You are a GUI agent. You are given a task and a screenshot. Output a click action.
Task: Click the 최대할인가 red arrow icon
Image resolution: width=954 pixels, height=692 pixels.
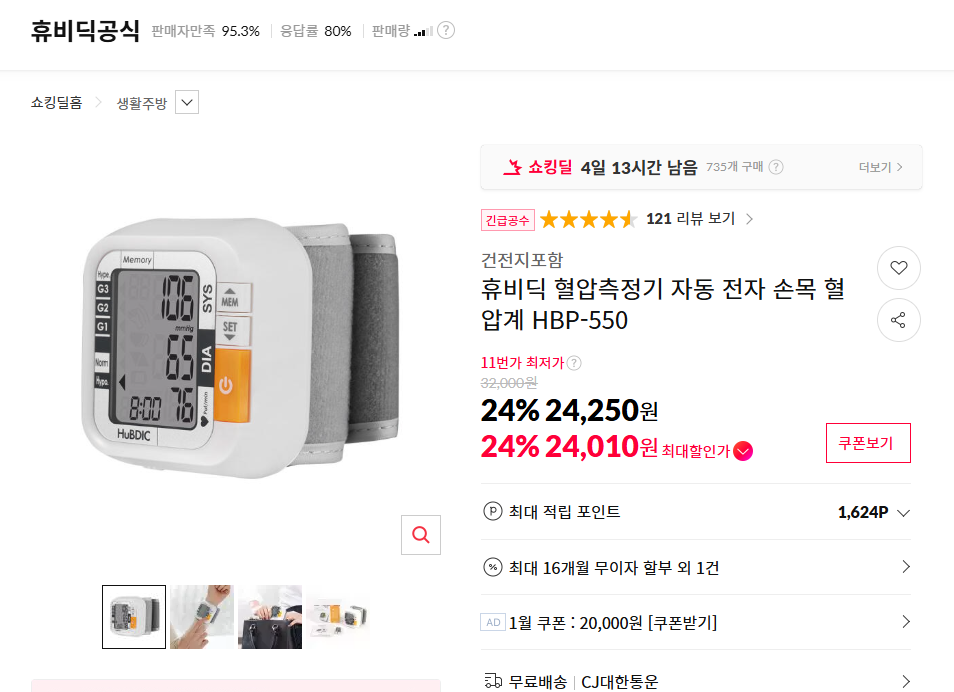coord(743,451)
